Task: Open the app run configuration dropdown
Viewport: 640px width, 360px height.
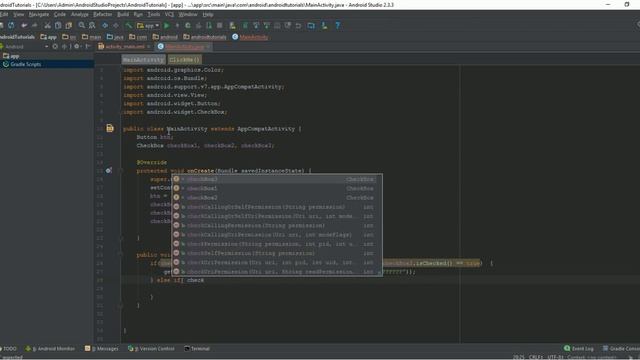Action: pyautogui.click(x=148, y=25)
